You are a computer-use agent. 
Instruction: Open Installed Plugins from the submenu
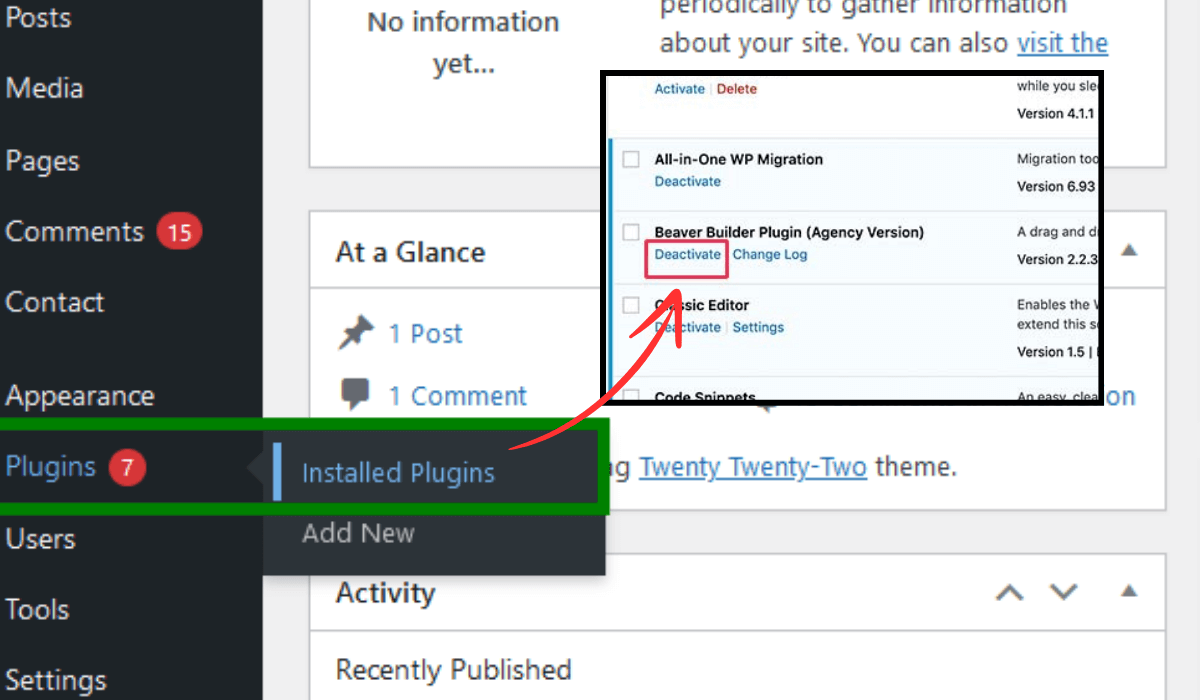click(398, 472)
